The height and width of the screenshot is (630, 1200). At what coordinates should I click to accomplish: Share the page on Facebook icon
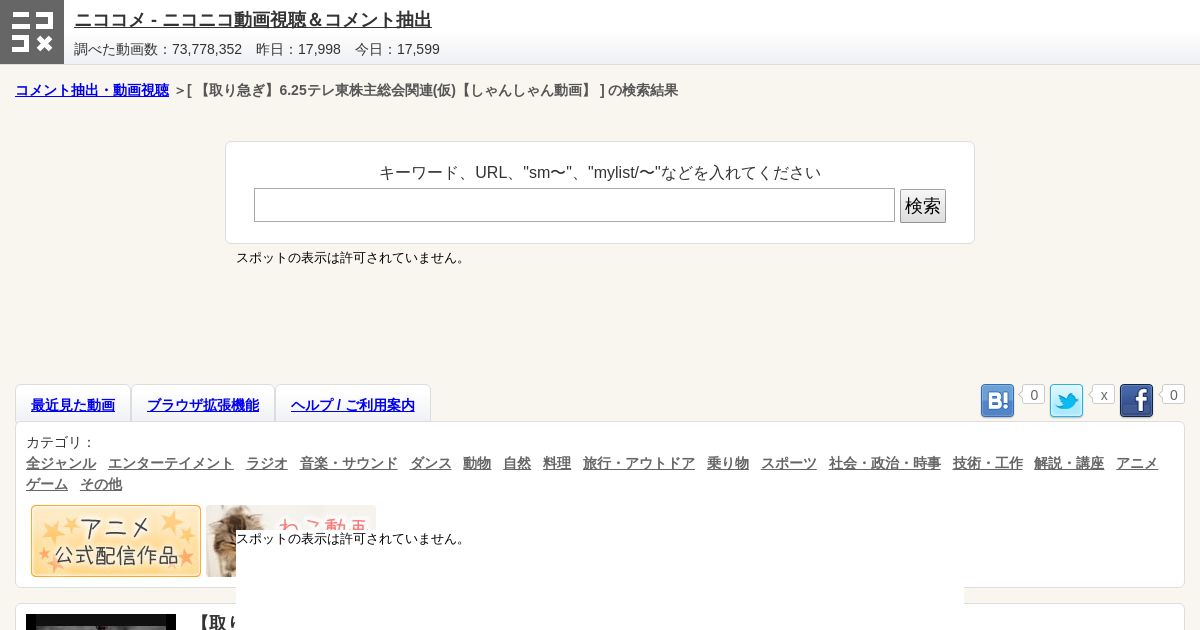(1136, 401)
